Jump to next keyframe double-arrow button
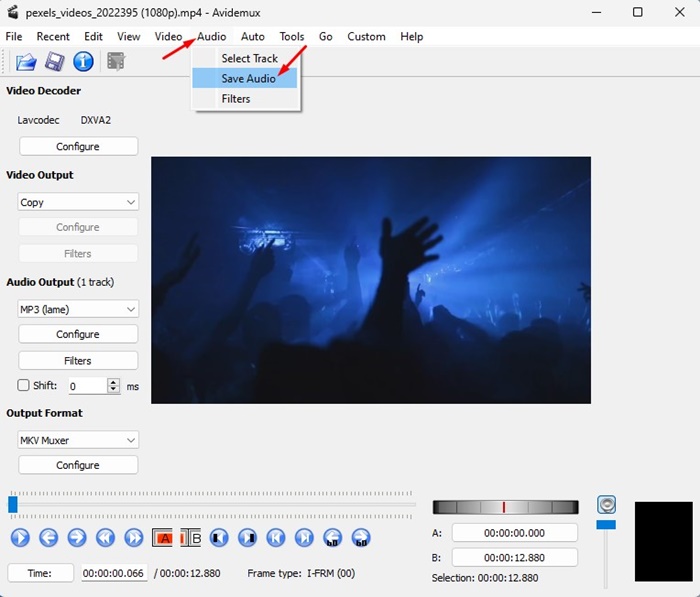The width and height of the screenshot is (700, 597). [134, 538]
